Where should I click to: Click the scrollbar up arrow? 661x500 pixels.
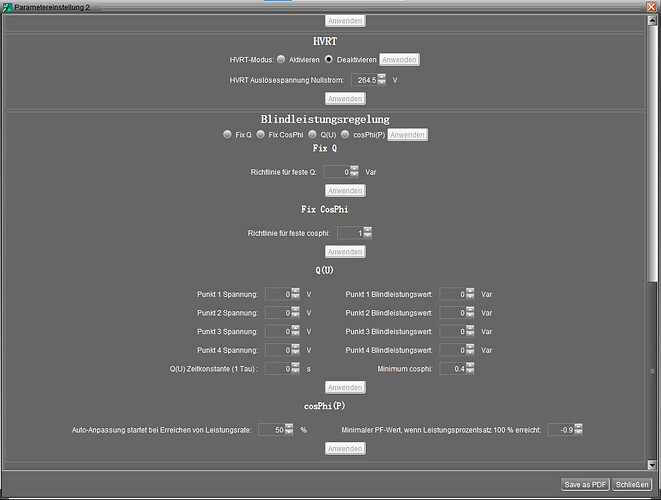(x=652, y=20)
